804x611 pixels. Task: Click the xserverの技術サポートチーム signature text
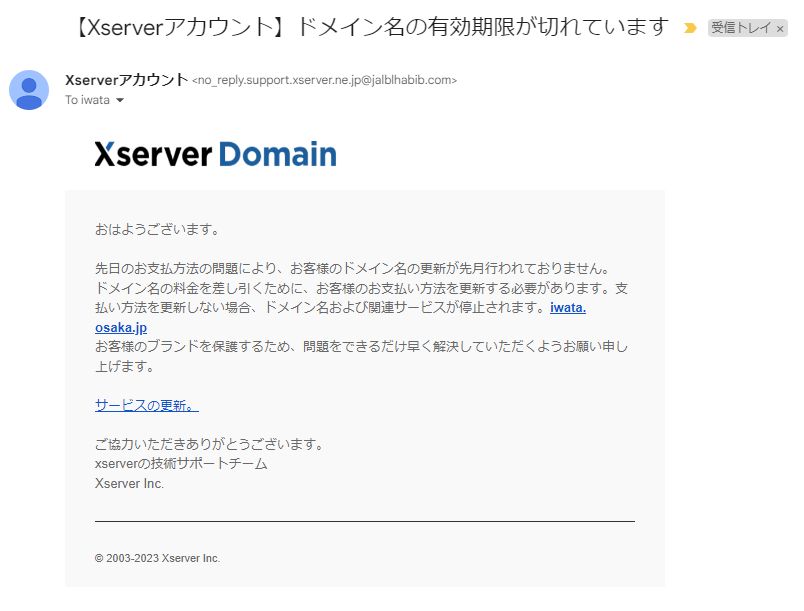click(181, 464)
